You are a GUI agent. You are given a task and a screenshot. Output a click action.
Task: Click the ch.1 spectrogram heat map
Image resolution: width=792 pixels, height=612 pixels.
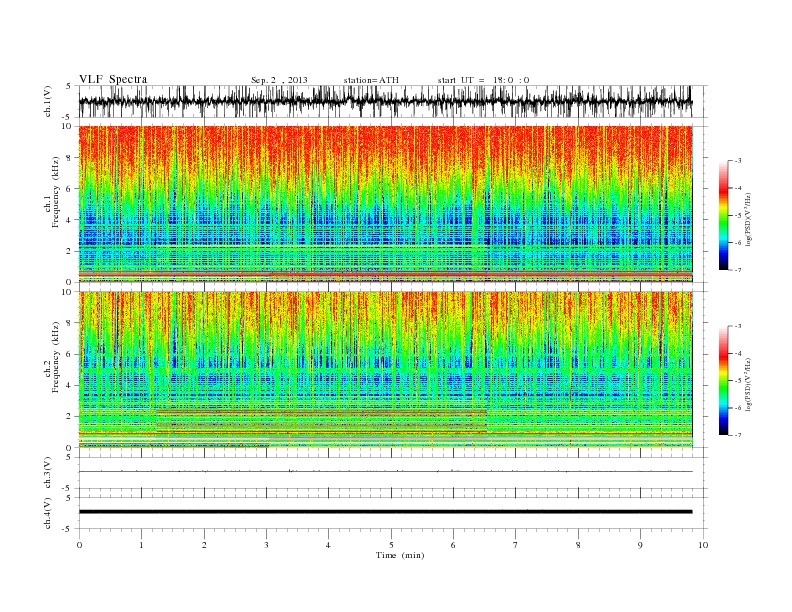[385, 204]
